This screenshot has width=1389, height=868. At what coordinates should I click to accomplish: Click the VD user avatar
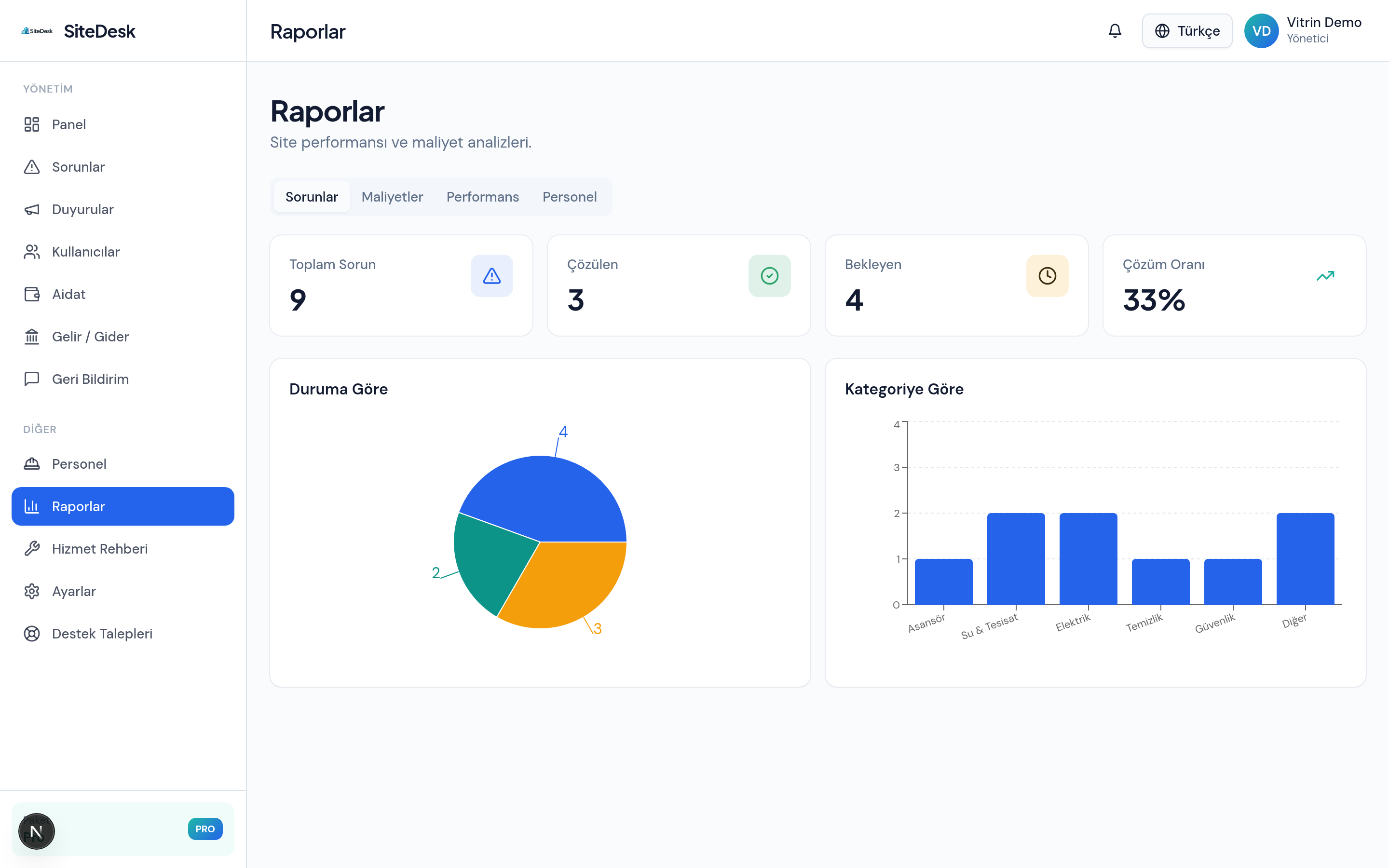[x=1261, y=31]
